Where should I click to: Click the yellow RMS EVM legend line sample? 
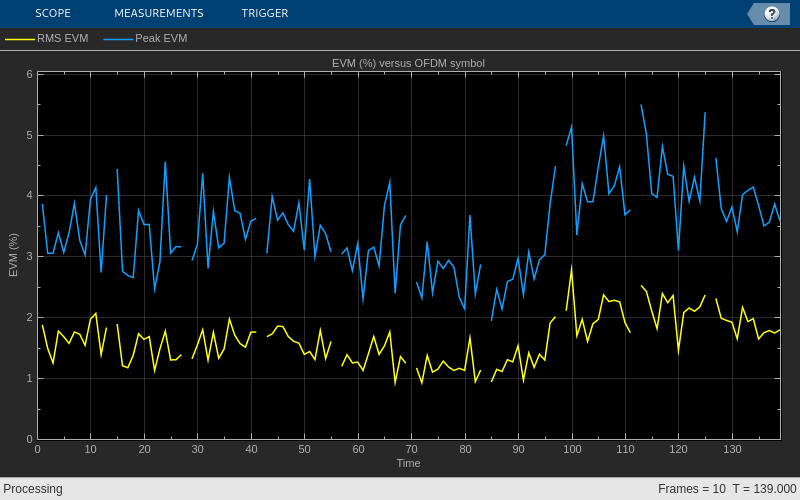pos(20,39)
